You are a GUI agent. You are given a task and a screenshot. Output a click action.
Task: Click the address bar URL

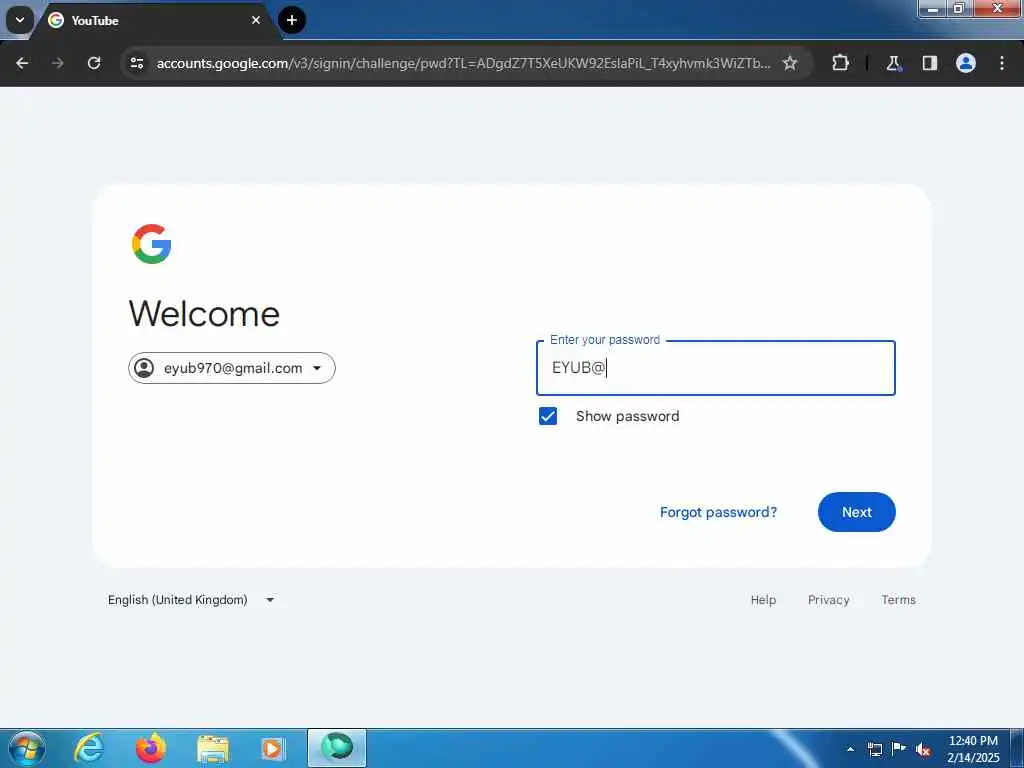[463, 63]
